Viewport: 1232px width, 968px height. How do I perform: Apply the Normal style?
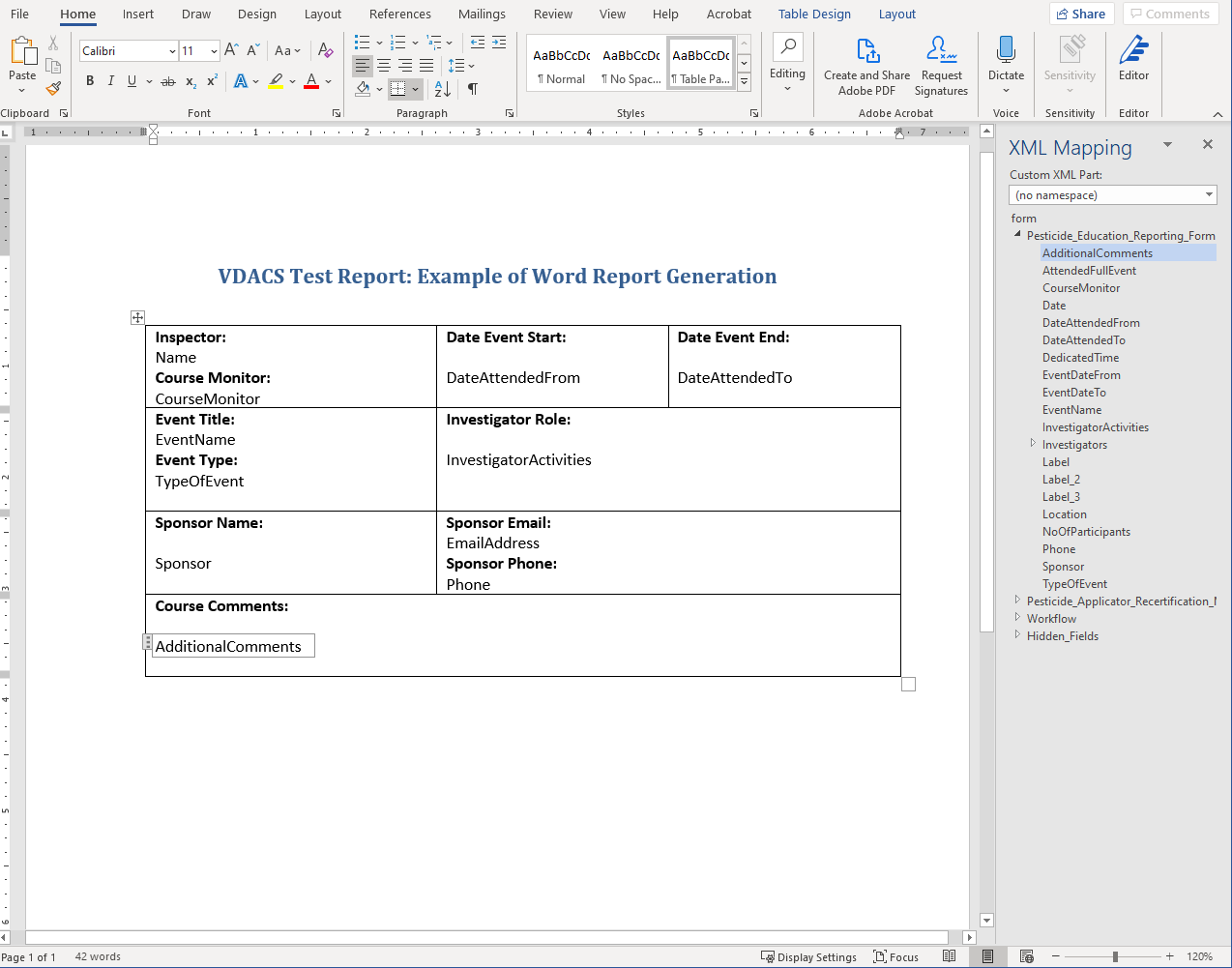(x=562, y=66)
